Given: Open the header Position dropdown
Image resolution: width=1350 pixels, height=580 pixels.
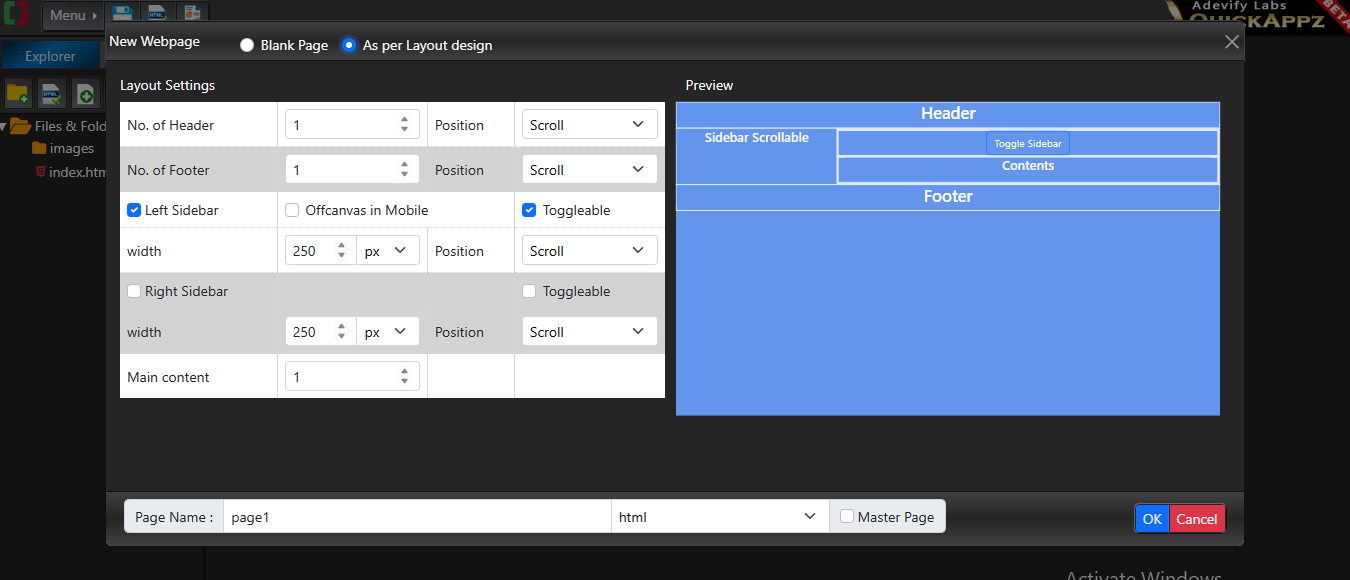Looking at the screenshot, I should [x=589, y=125].
